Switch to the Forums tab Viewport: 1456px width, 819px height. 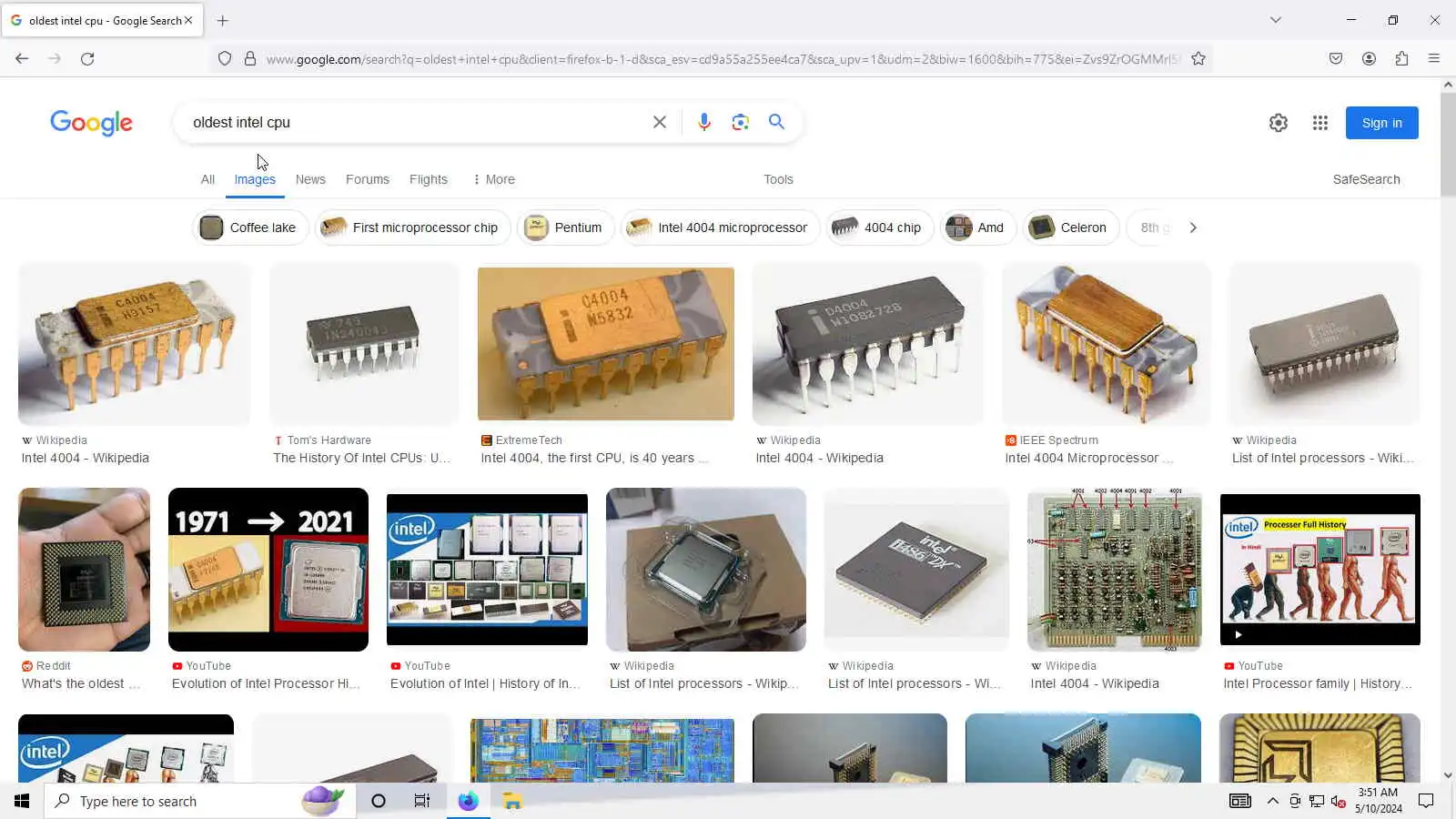coord(368,179)
